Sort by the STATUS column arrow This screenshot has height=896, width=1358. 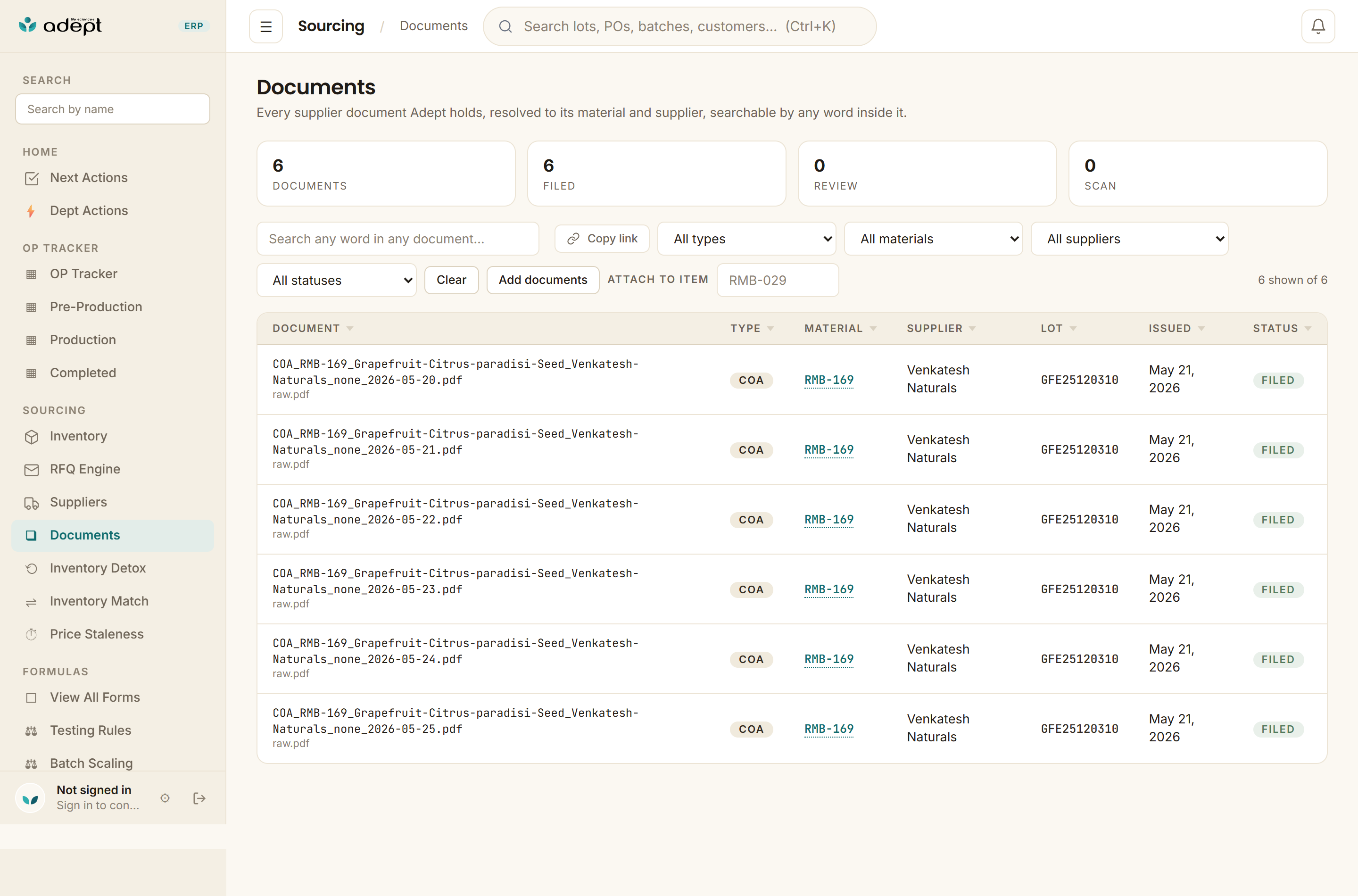pos(1308,329)
